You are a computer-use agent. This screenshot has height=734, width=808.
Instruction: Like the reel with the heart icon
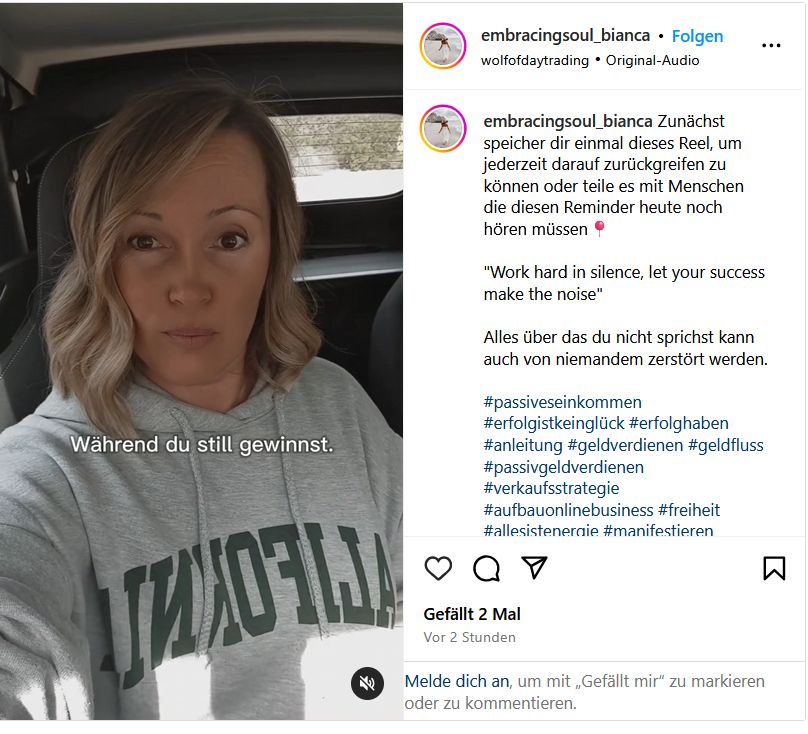[x=438, y=568]
